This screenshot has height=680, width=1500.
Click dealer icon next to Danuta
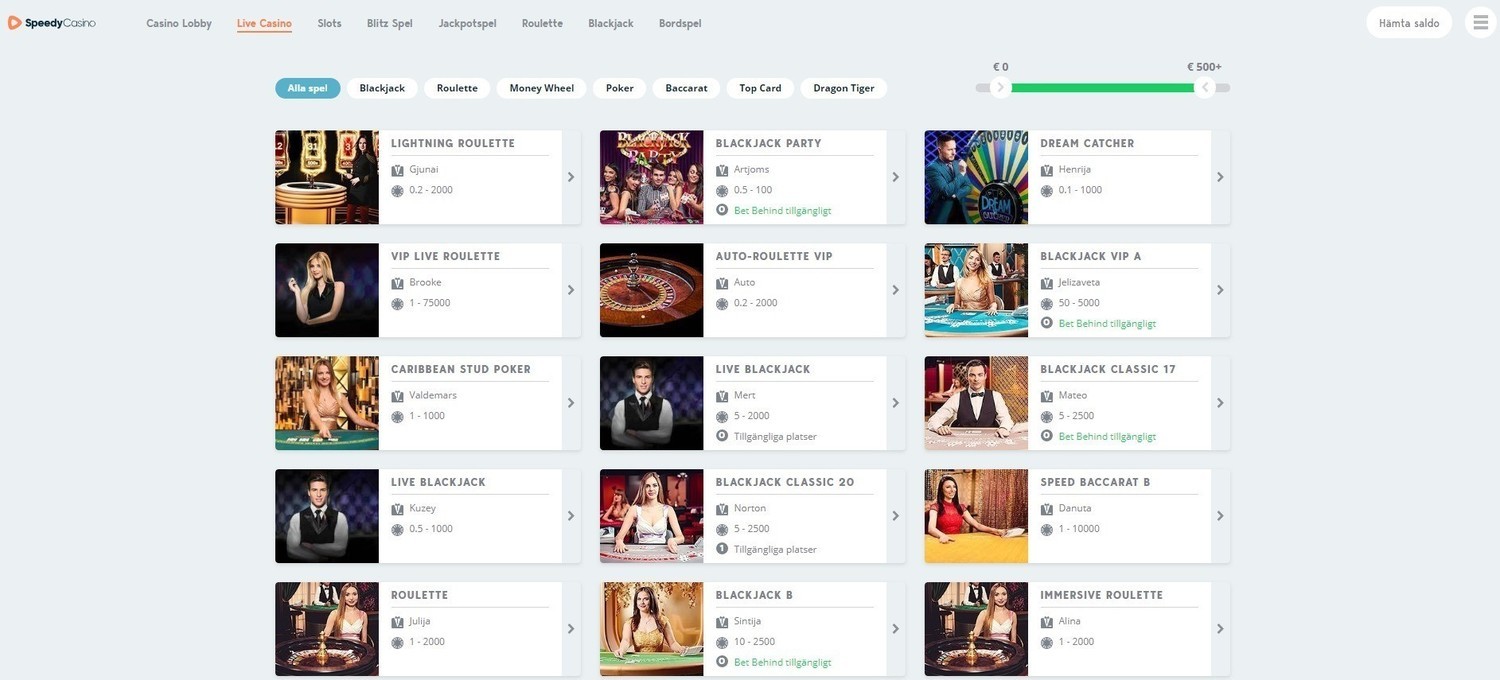click(x=1047, y=509)
